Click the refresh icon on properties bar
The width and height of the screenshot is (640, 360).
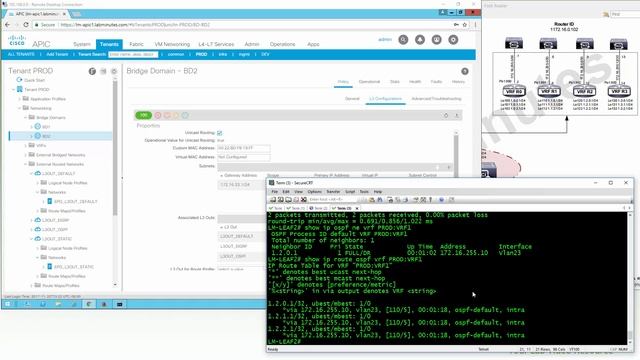(446, 116)
